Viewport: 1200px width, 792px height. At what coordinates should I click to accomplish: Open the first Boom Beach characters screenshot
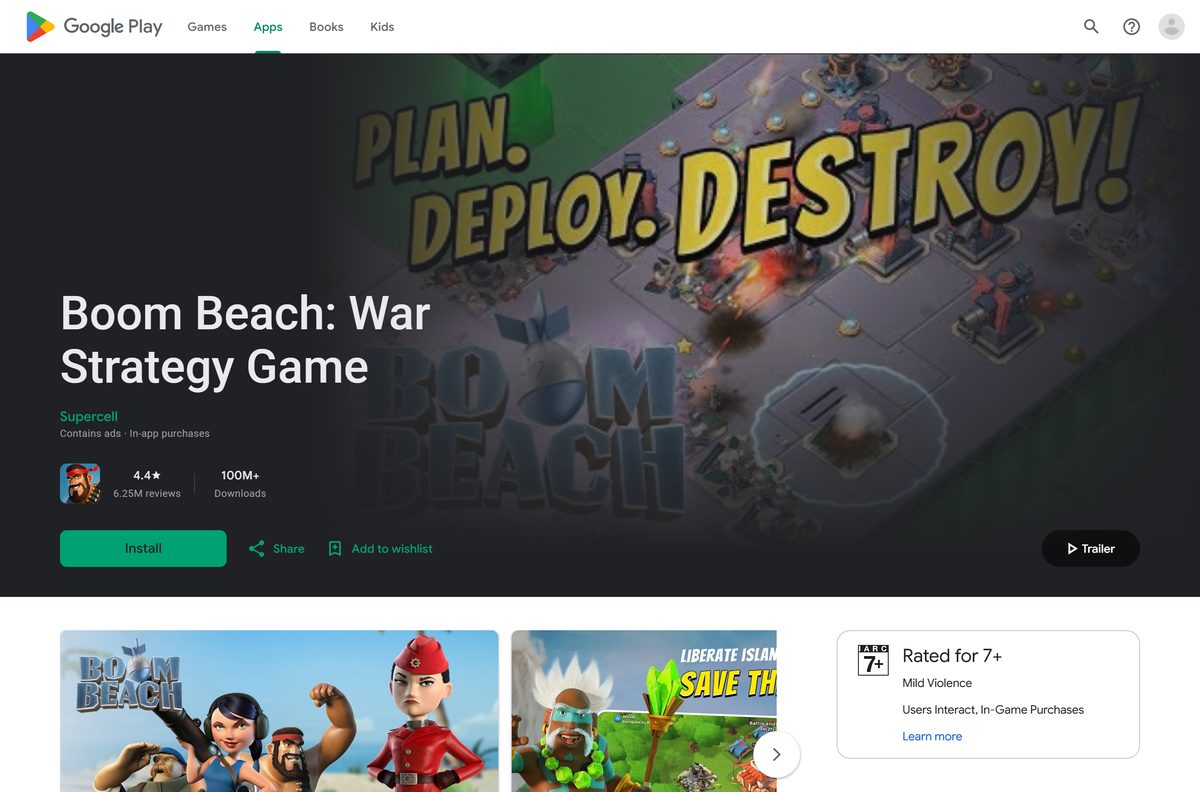(x=279, y=711)
